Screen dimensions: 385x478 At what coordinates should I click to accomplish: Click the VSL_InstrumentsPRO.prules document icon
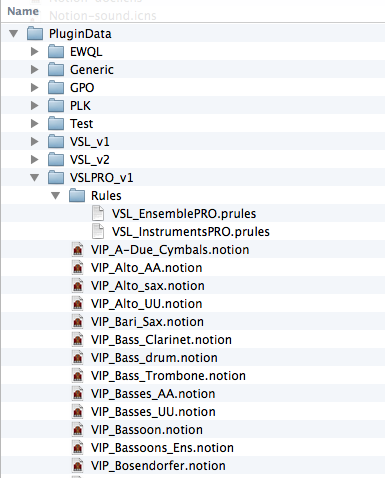tap(98, 232)
